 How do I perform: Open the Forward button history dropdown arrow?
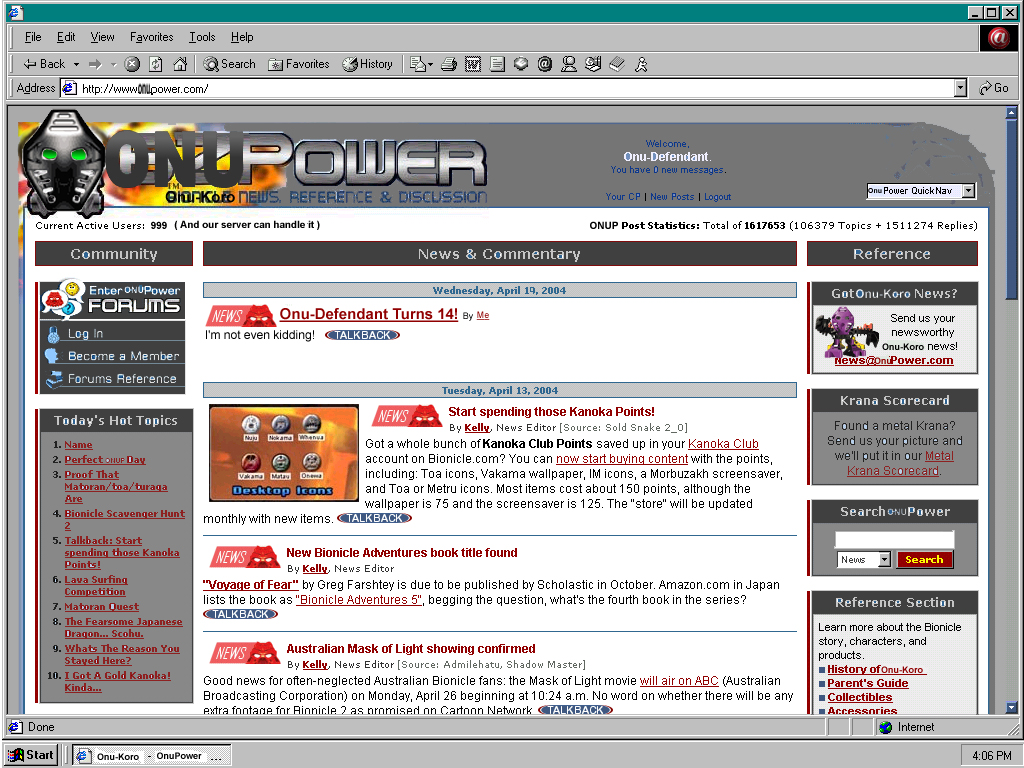pyautogui.click(x=114, y=64)
